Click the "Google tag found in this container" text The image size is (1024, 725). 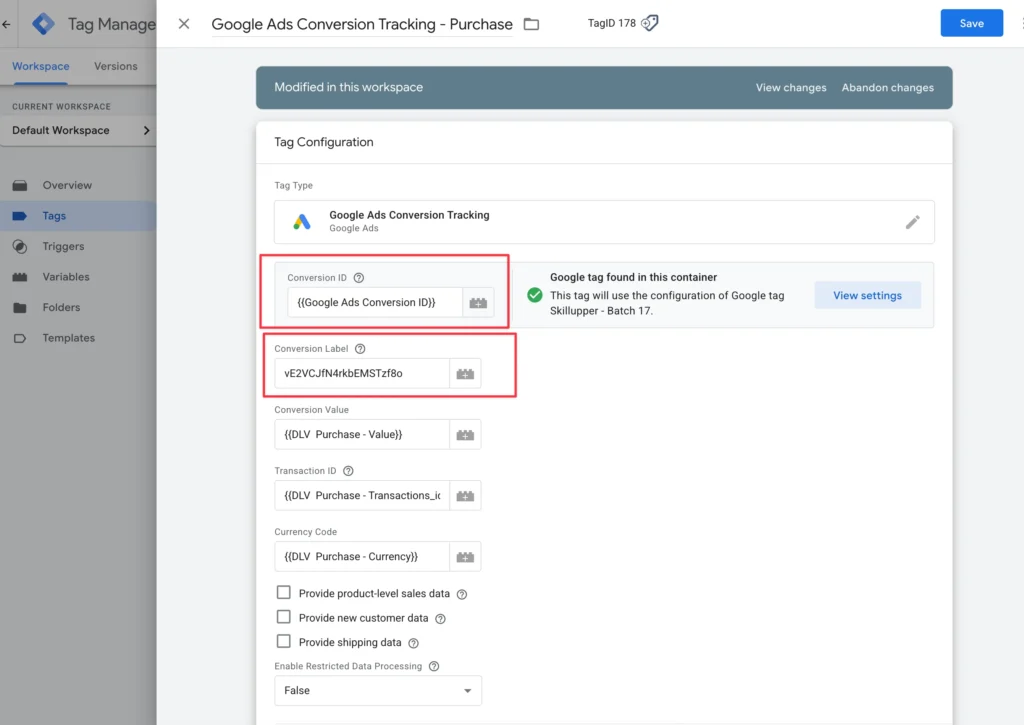point(633,278)
